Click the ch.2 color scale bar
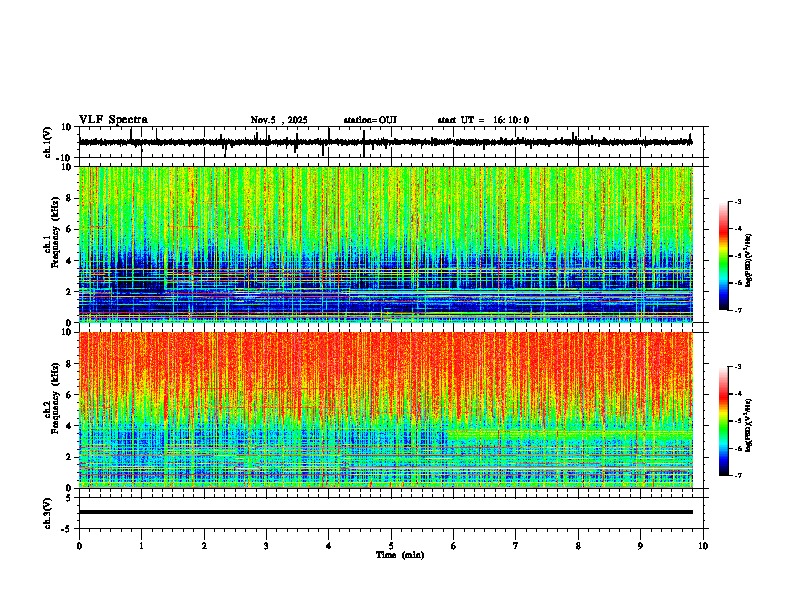792x612 pixels. click(x=724, y=421)
